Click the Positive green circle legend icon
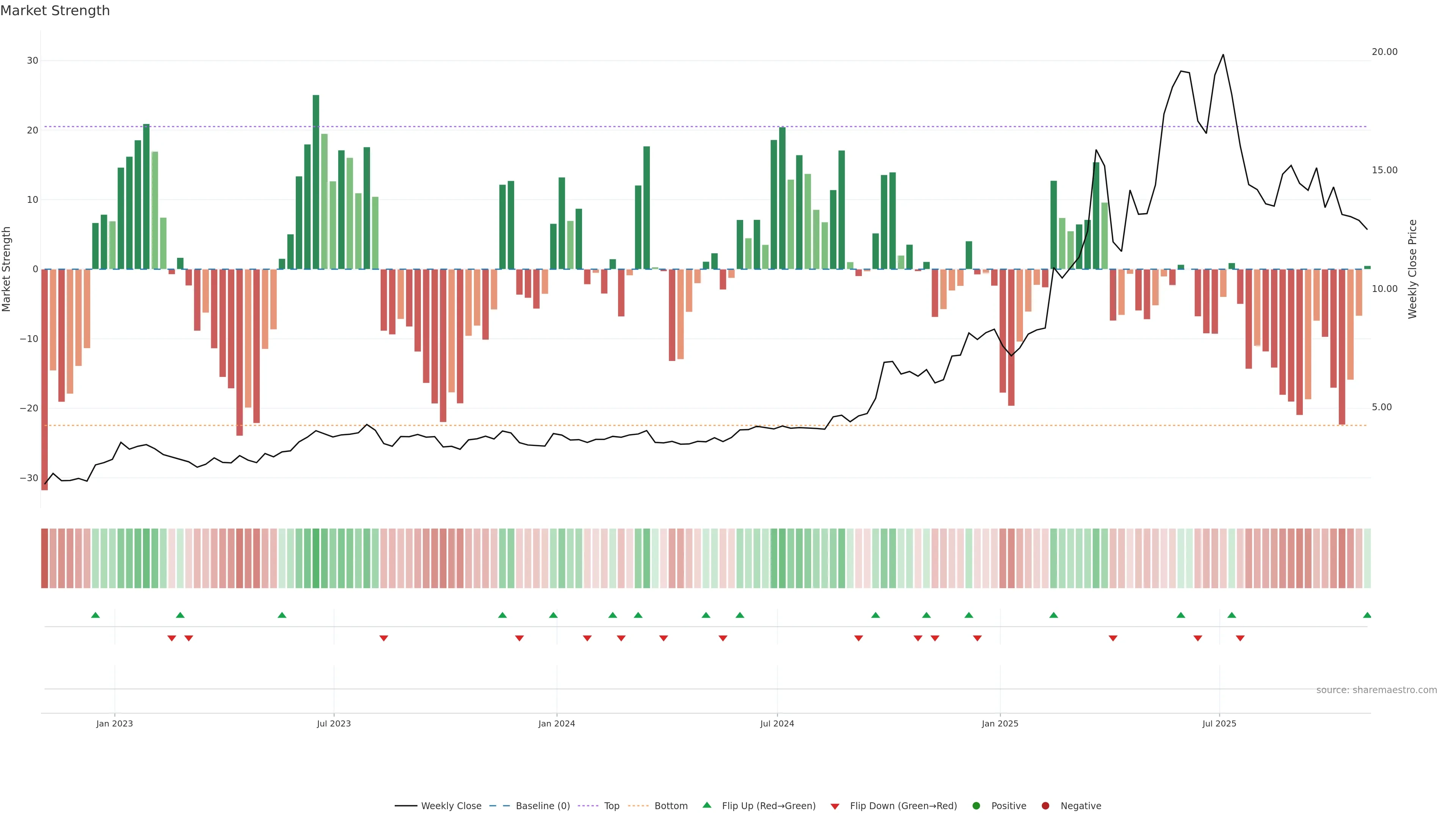 pyautogui.click(x=976, y=805)
